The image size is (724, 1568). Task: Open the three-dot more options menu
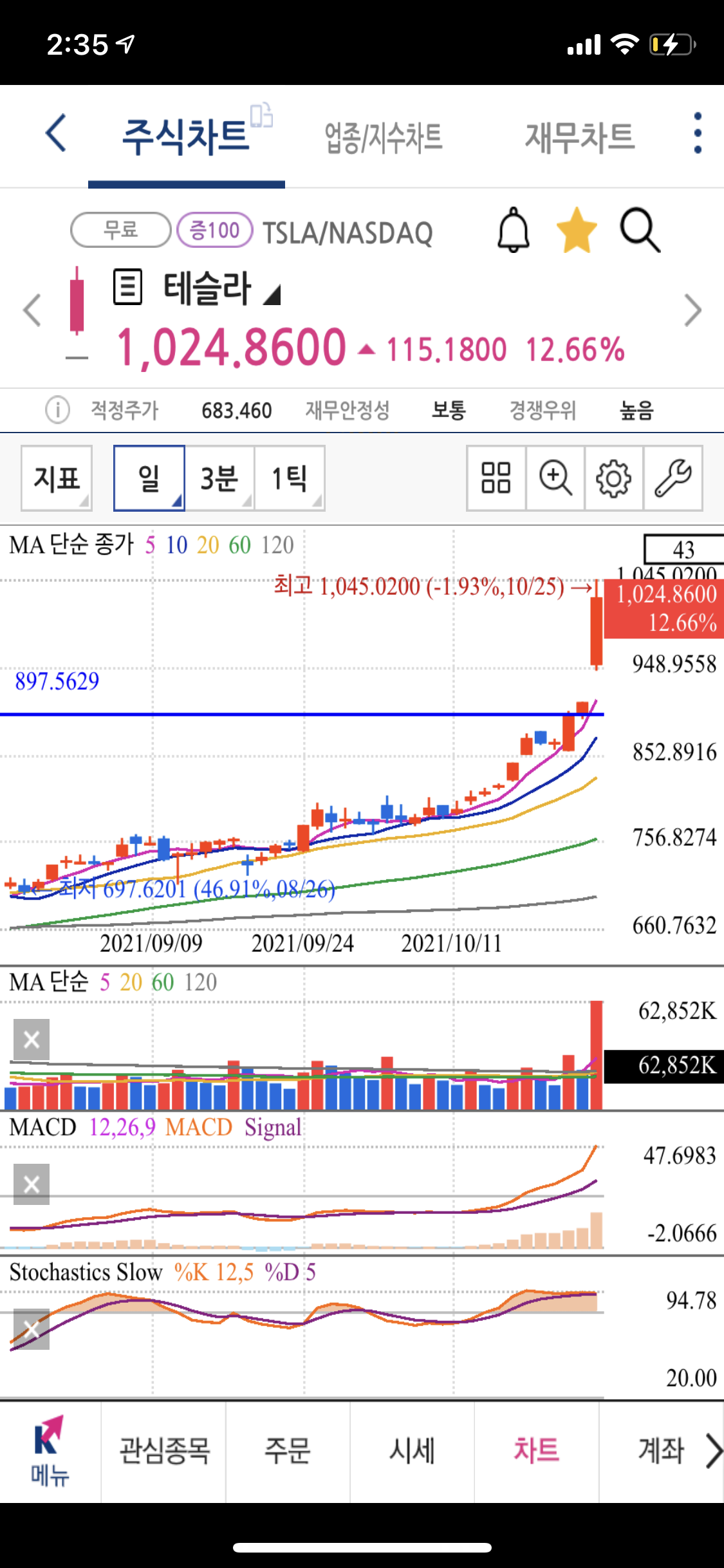coord(698,133)
